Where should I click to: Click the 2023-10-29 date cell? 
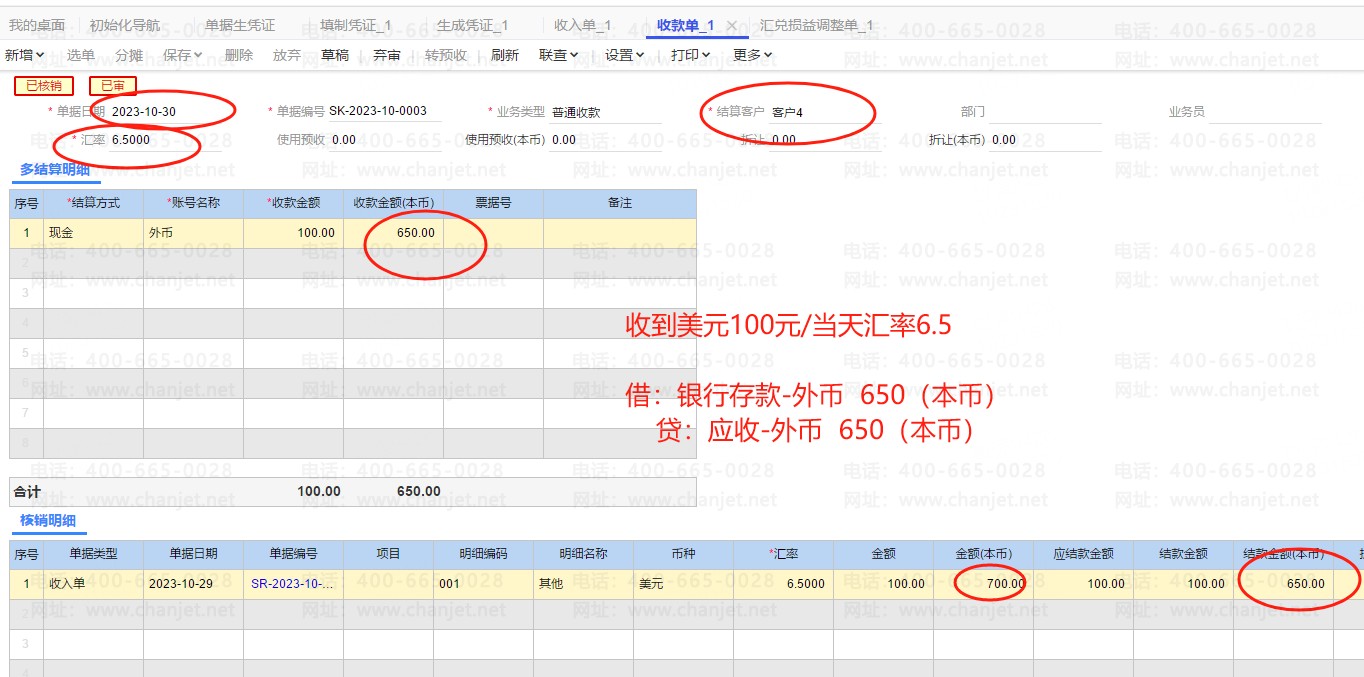193,584
